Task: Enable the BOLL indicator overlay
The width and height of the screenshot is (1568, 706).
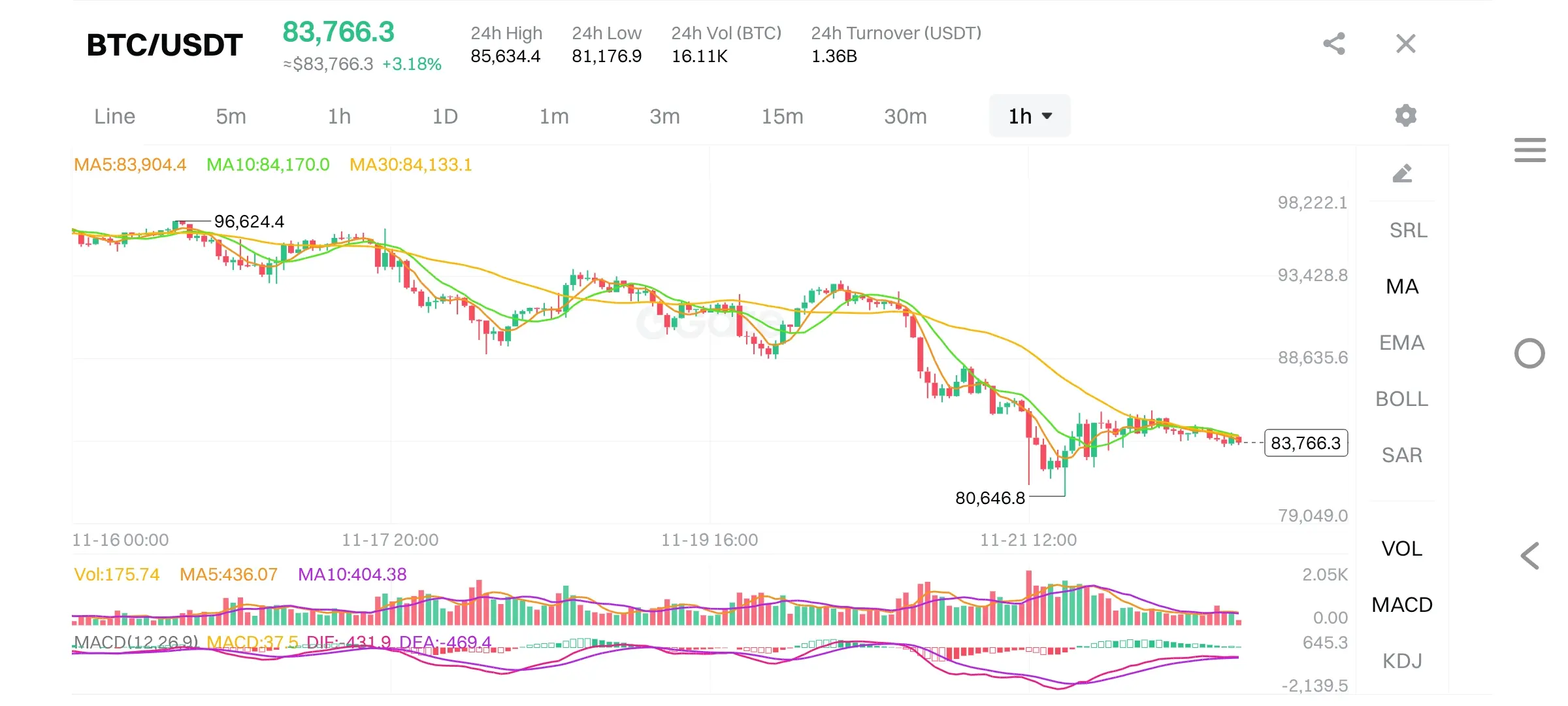Action: (1402, 399)
